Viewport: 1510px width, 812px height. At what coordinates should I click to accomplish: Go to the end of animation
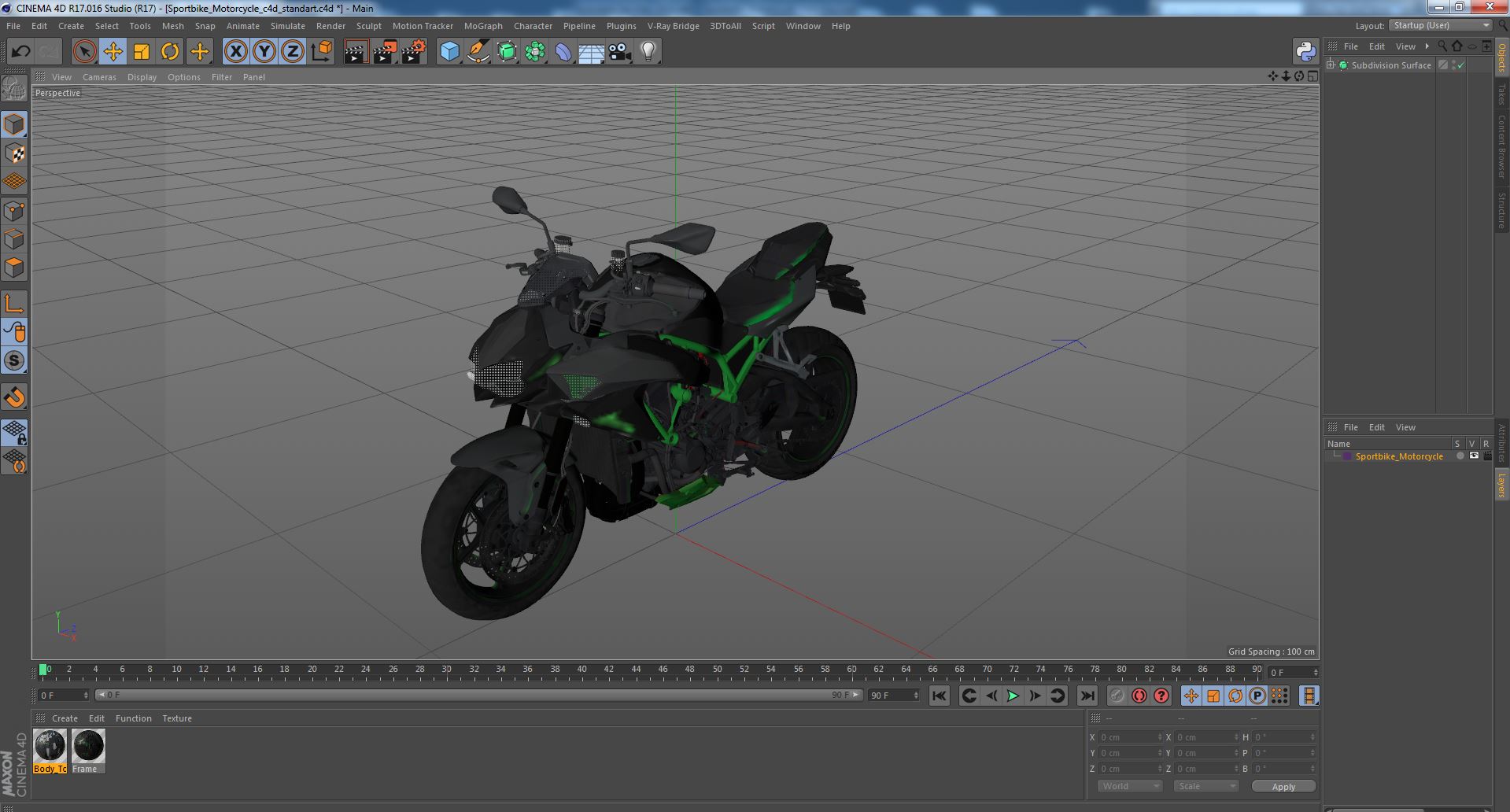coord(1087,696)
